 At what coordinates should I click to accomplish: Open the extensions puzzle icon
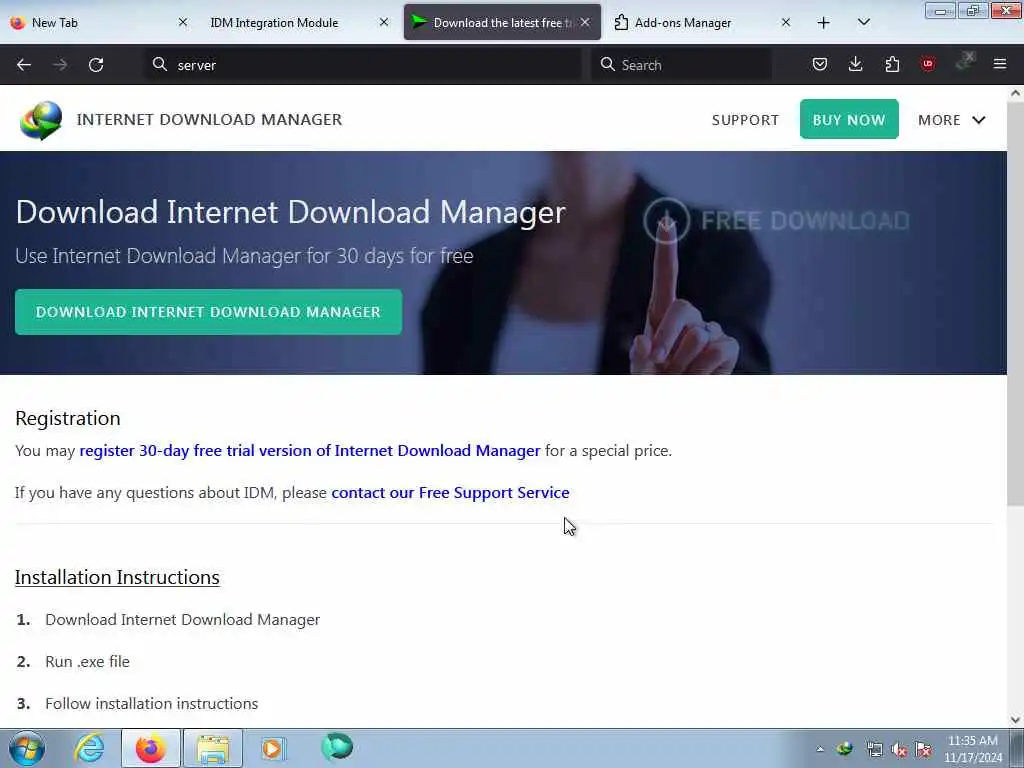pyautogui.click(x=892, y=64)
